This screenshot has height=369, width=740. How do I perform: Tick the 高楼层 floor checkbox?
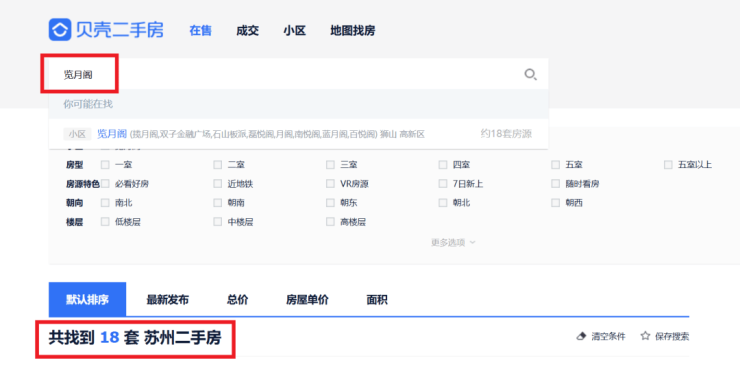(x=330, y=222)
